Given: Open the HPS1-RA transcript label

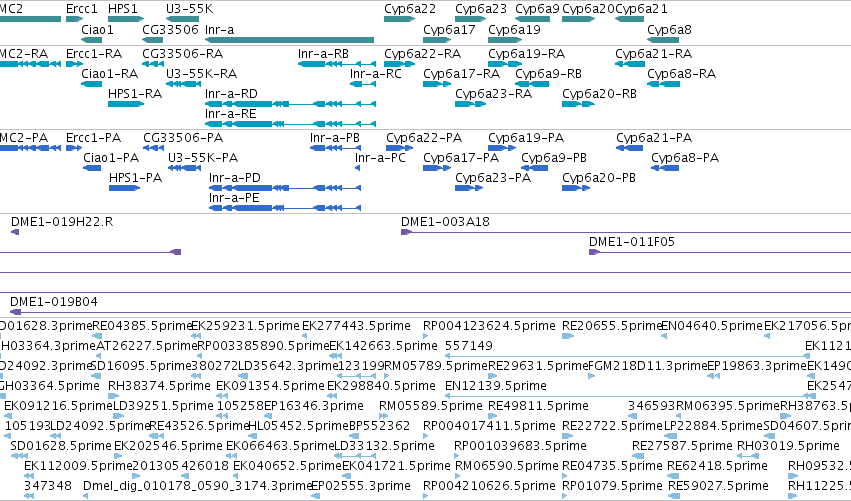Looking at the screenshot, I should point(135,94).
